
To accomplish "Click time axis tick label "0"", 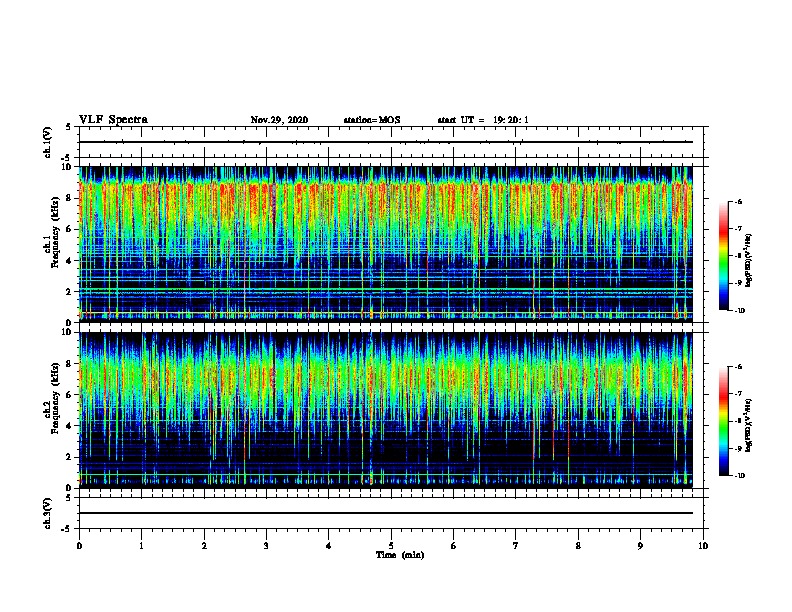I will [x=79, y=546].
